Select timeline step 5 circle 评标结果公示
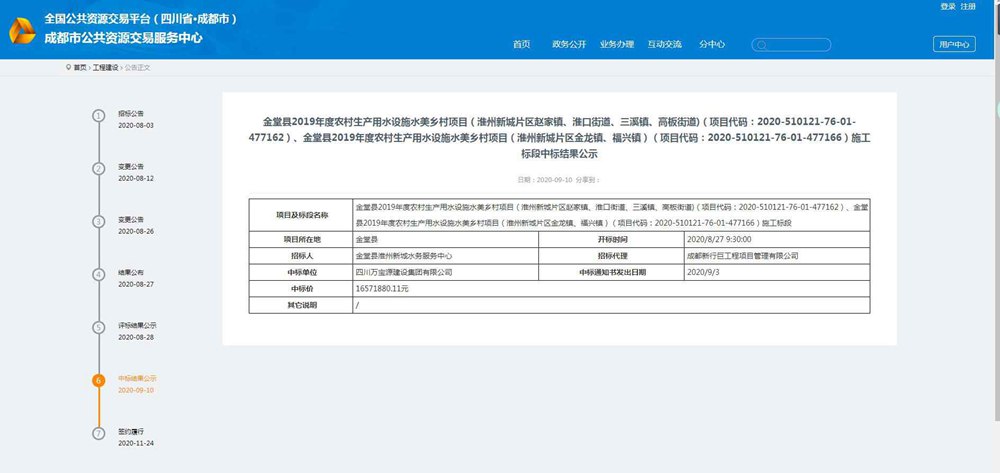 tap(98, 327)
